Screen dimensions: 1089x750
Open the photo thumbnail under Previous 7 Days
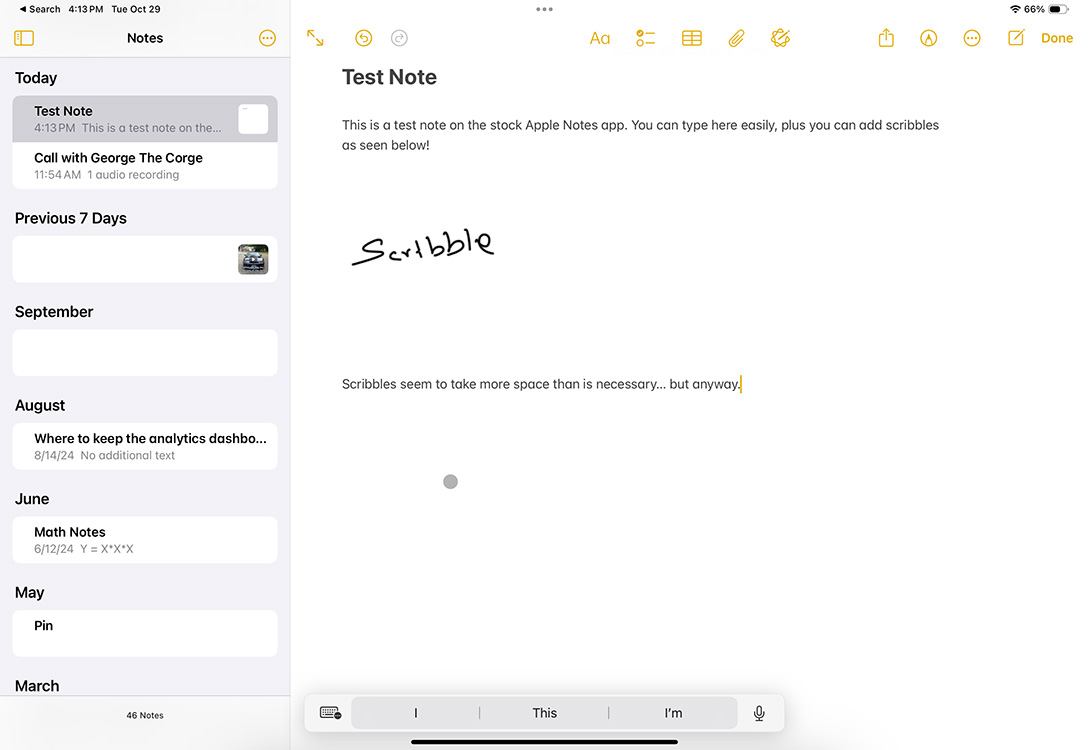253,258
